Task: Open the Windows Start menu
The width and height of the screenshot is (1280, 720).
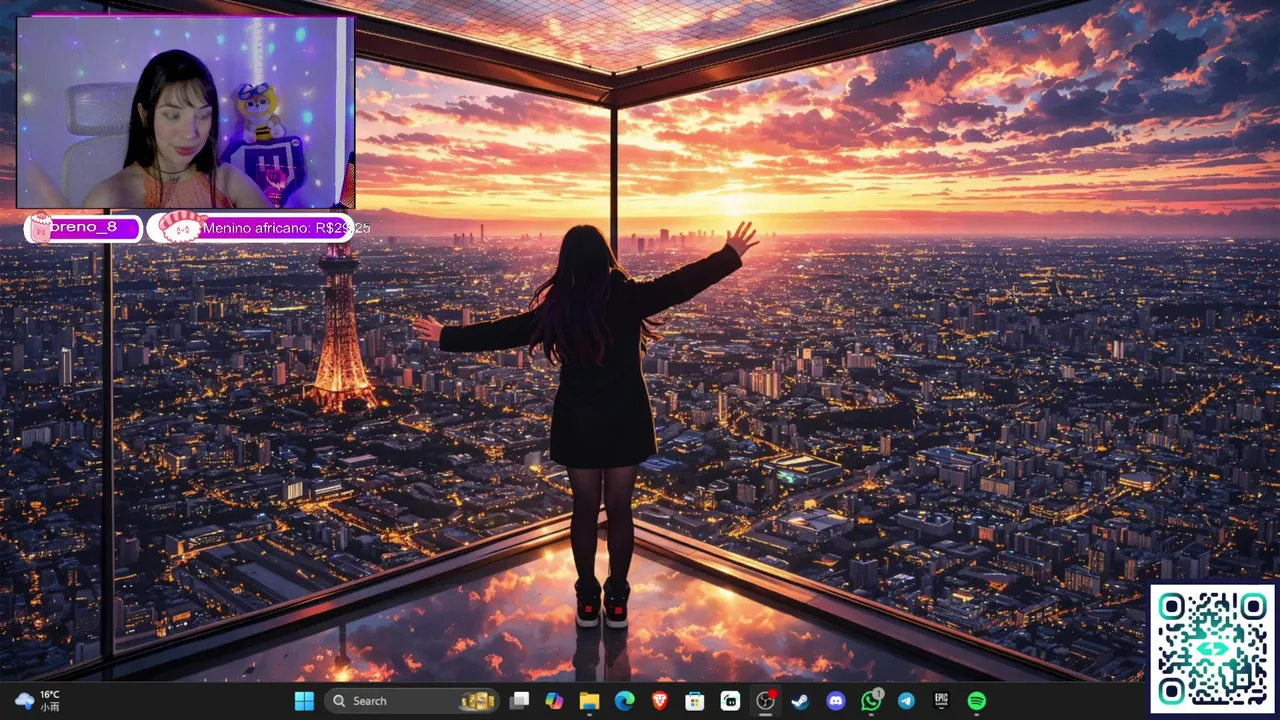Action: point(304,701)
